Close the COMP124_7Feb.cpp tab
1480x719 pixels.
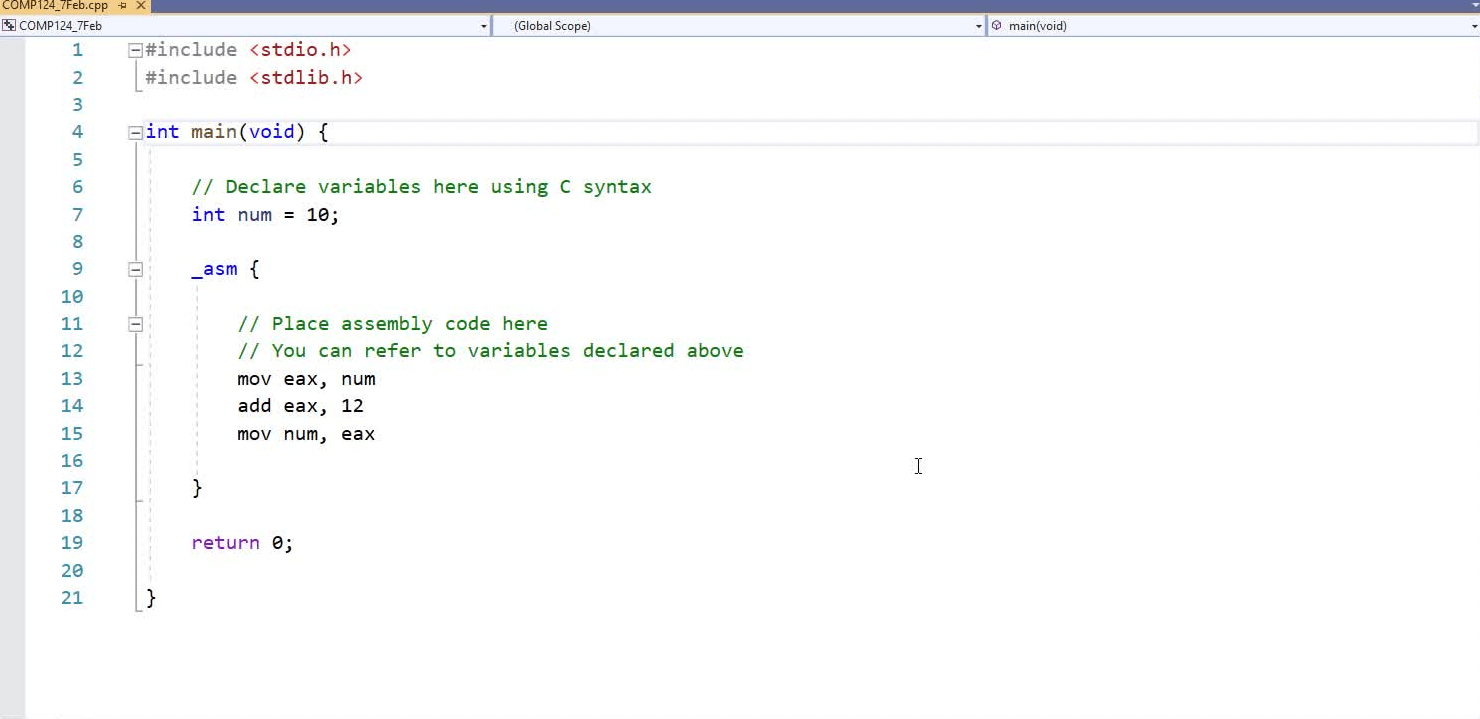141,6
